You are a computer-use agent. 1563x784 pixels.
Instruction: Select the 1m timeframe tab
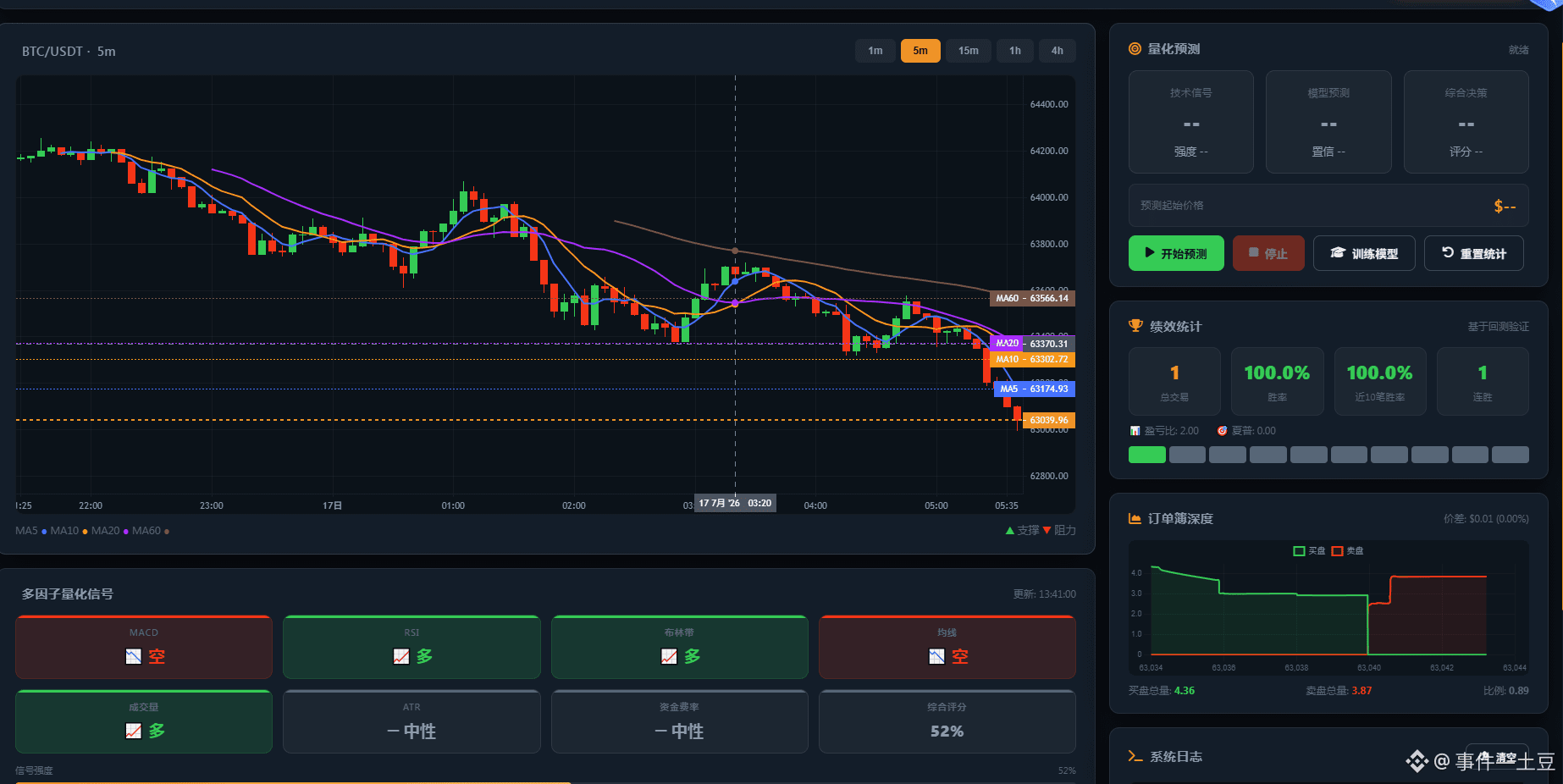click(x=875, y=51)
